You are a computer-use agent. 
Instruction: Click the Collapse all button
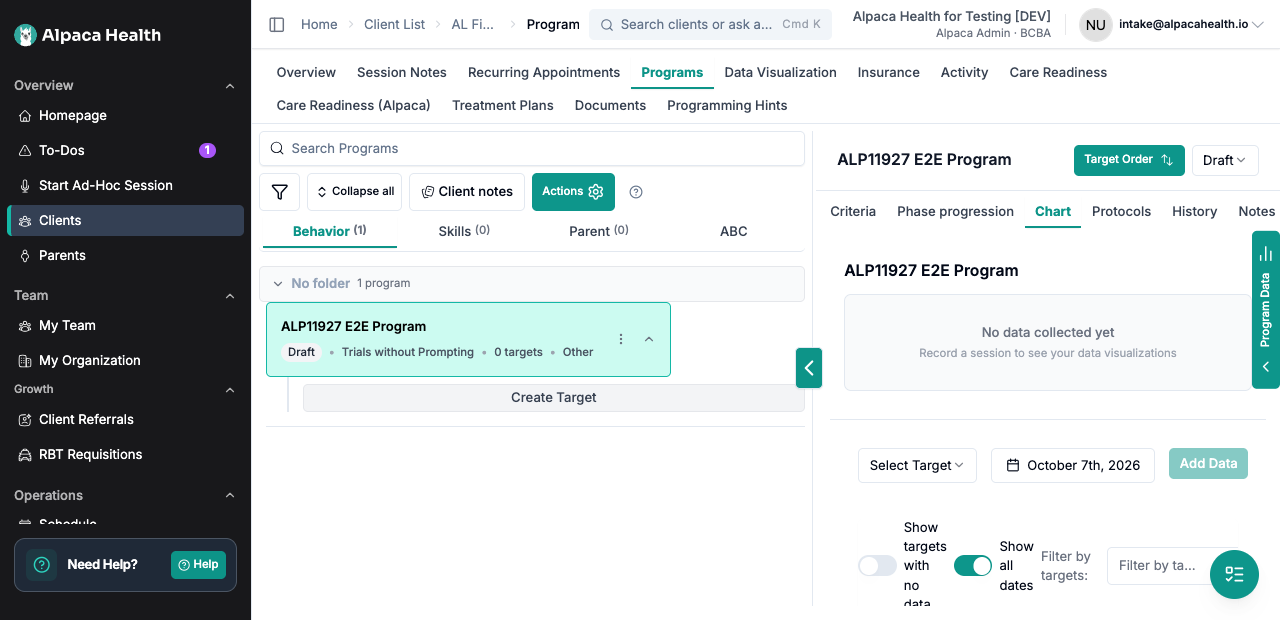tap(354, 192)
